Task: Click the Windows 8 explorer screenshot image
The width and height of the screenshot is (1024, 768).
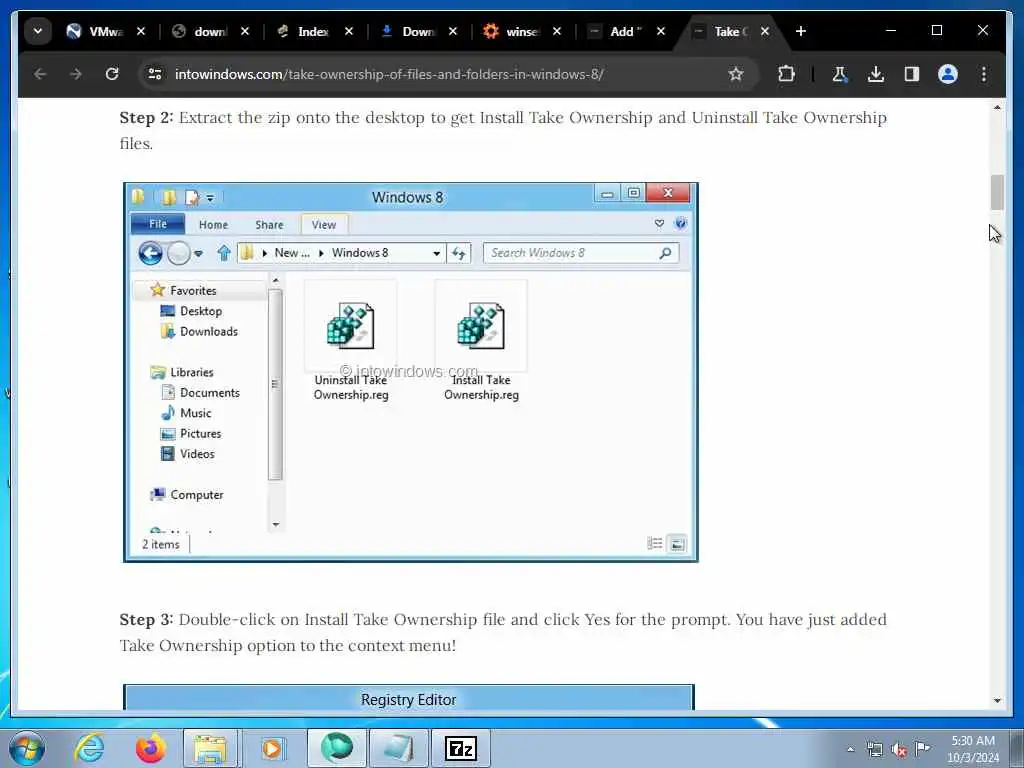Action: [411, 372]
